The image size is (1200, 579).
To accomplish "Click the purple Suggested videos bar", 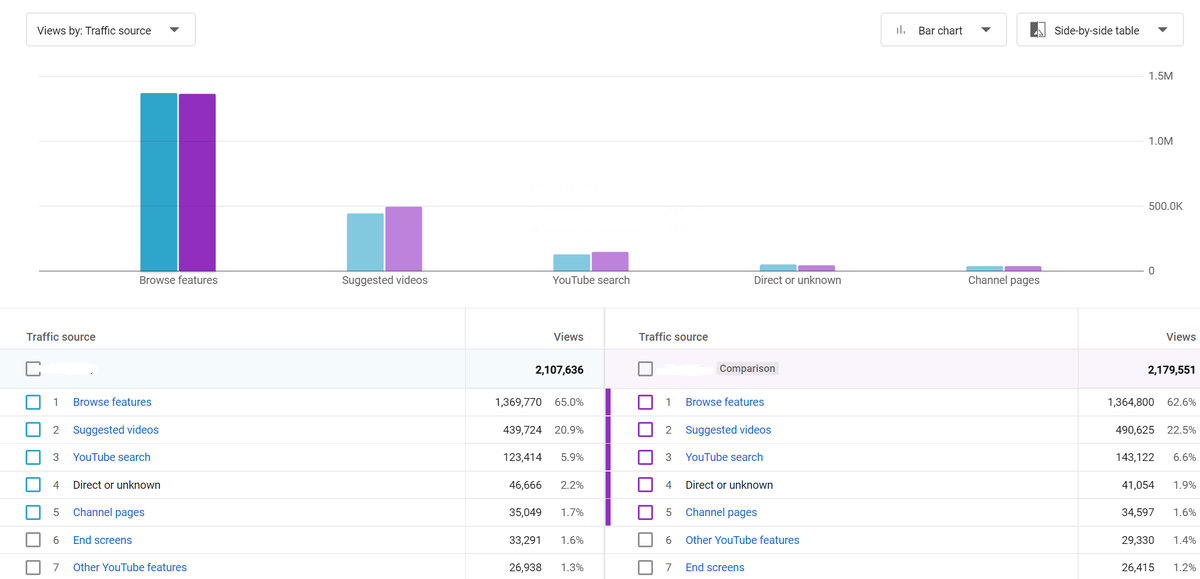I will point(404,239).
